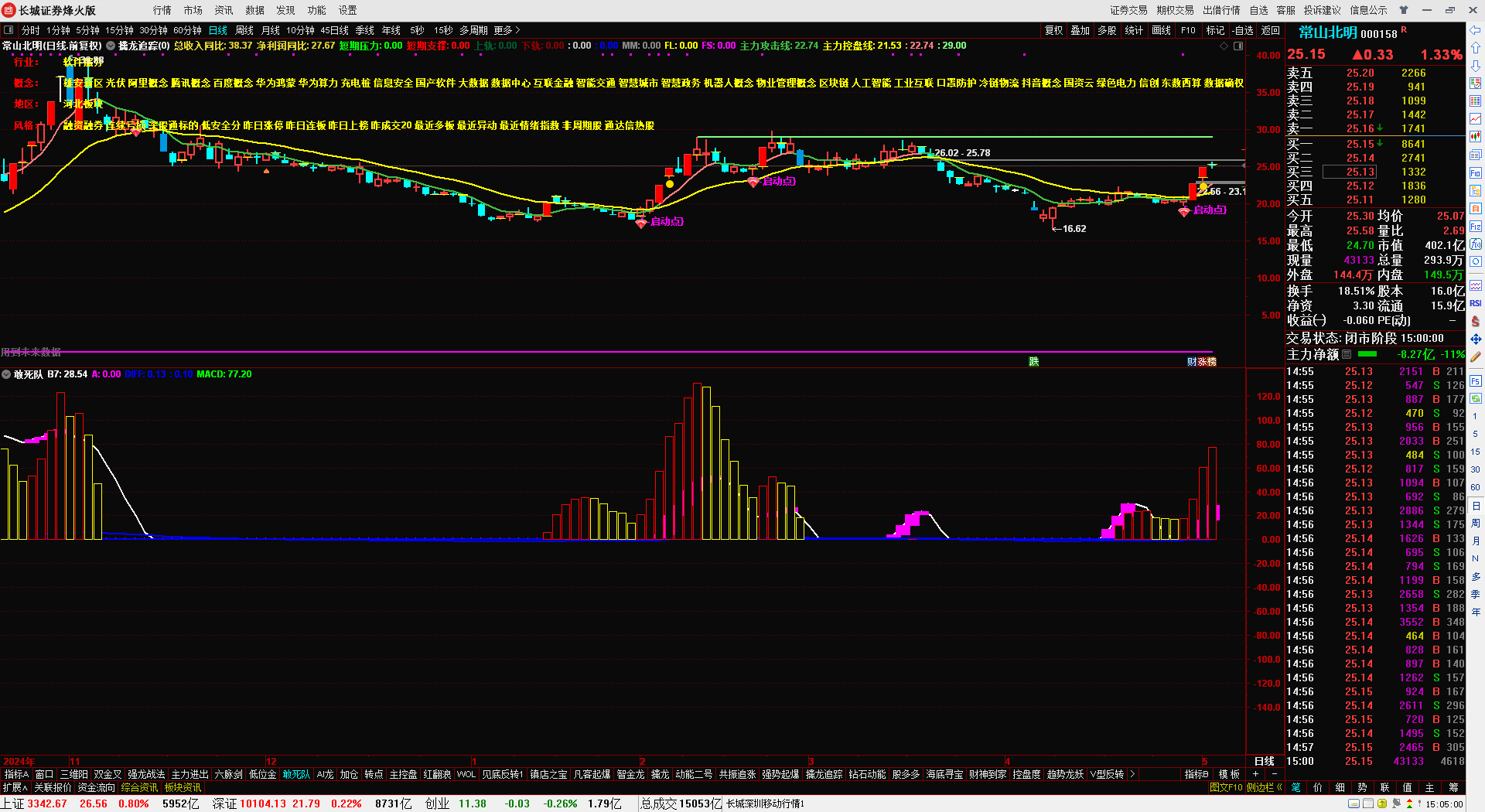Switch to 月线 monthly period
This screenshot has width=1485, height=812.
coord(271,30)
